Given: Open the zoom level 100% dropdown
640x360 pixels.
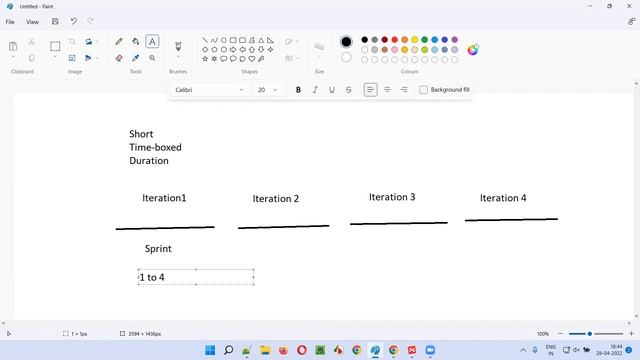Looking at the screenshot, I should coord(543,334).
